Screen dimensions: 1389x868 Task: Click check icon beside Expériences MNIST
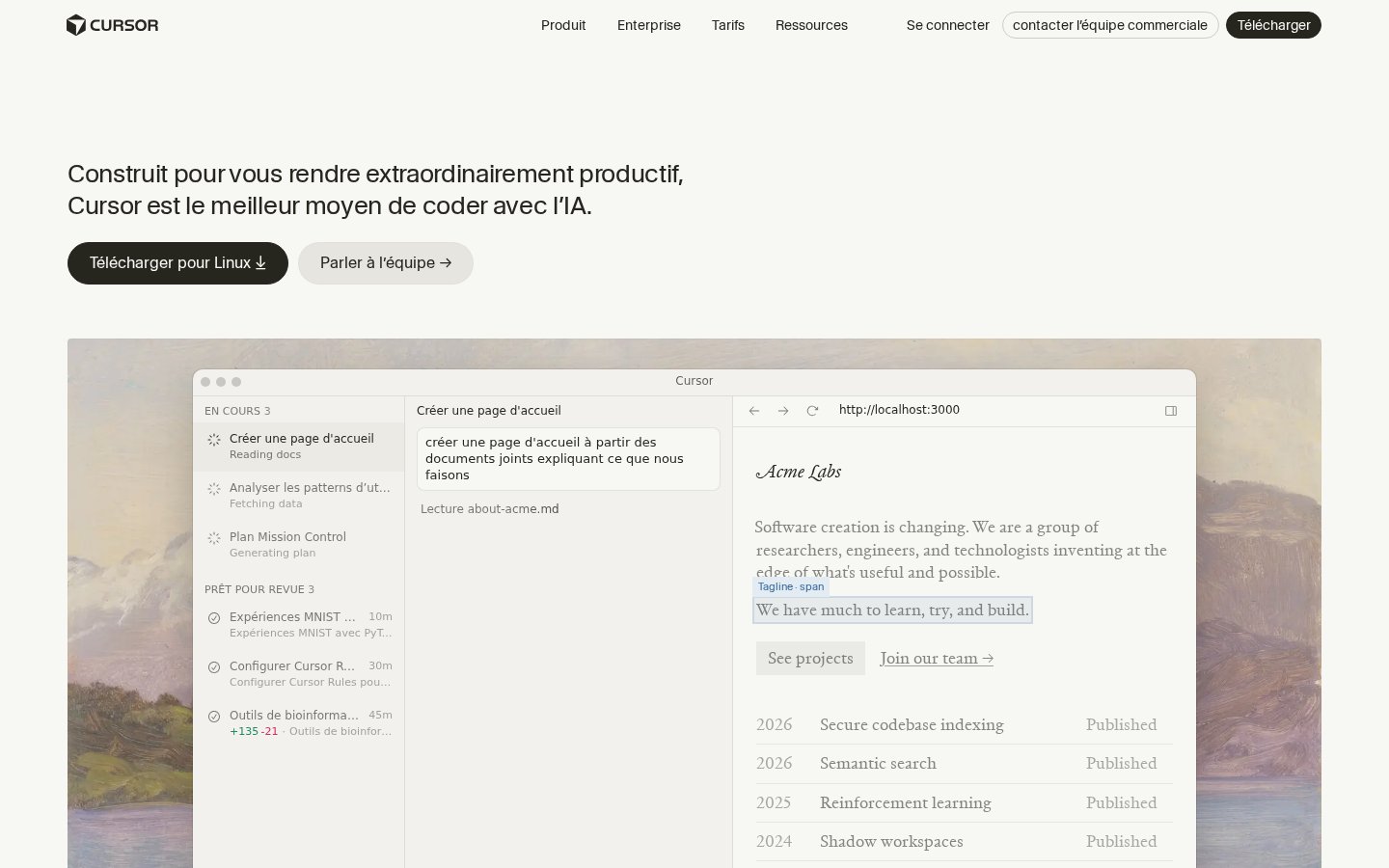[x=214, y=618]
